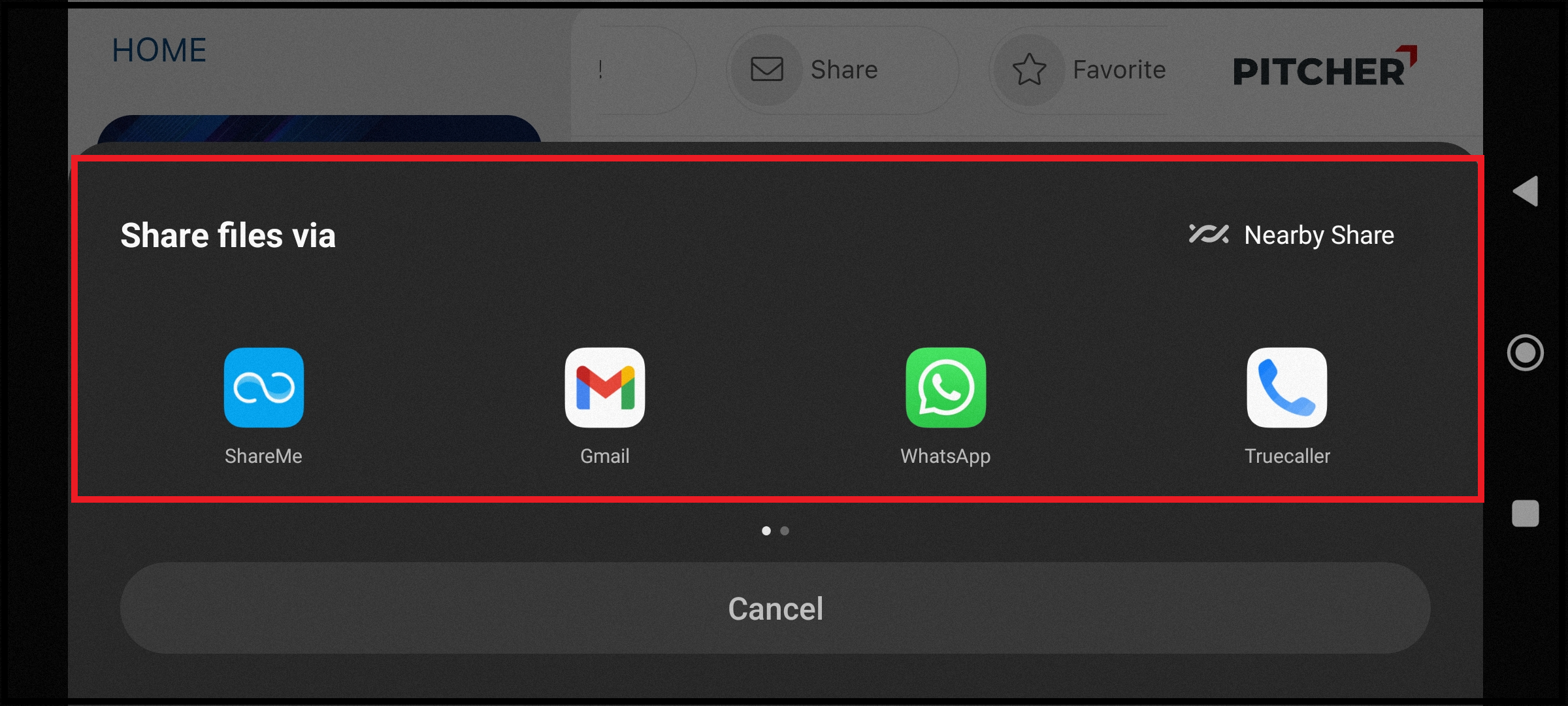Open Nearby Share option
1568x706 pixels.
(x=1290, y=235)
